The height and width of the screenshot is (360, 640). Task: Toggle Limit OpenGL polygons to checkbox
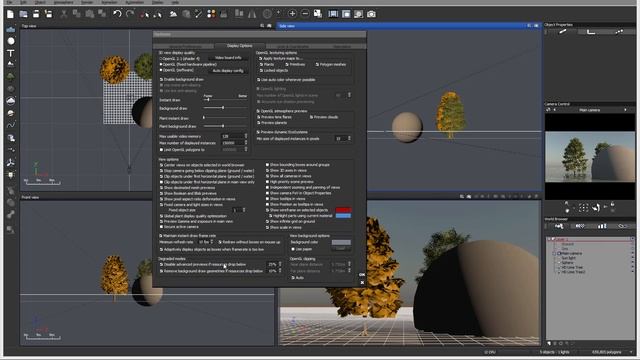(x=161, y=150)
